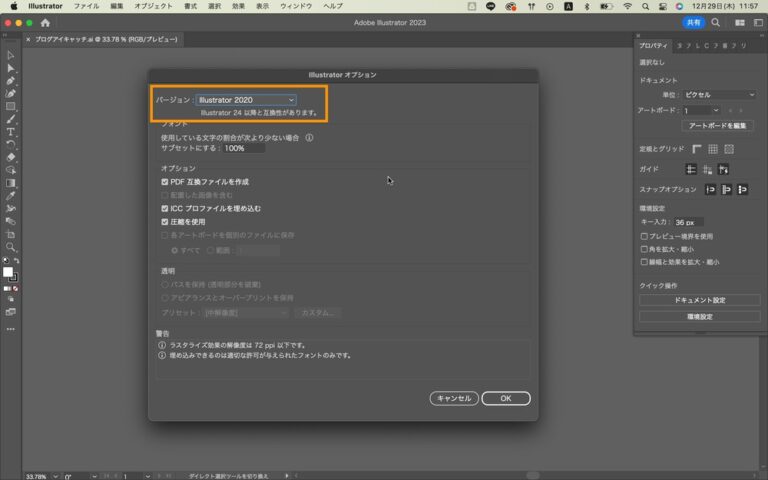
Task: Activate the Zoom tool
Action: click(x=10, y=247)
